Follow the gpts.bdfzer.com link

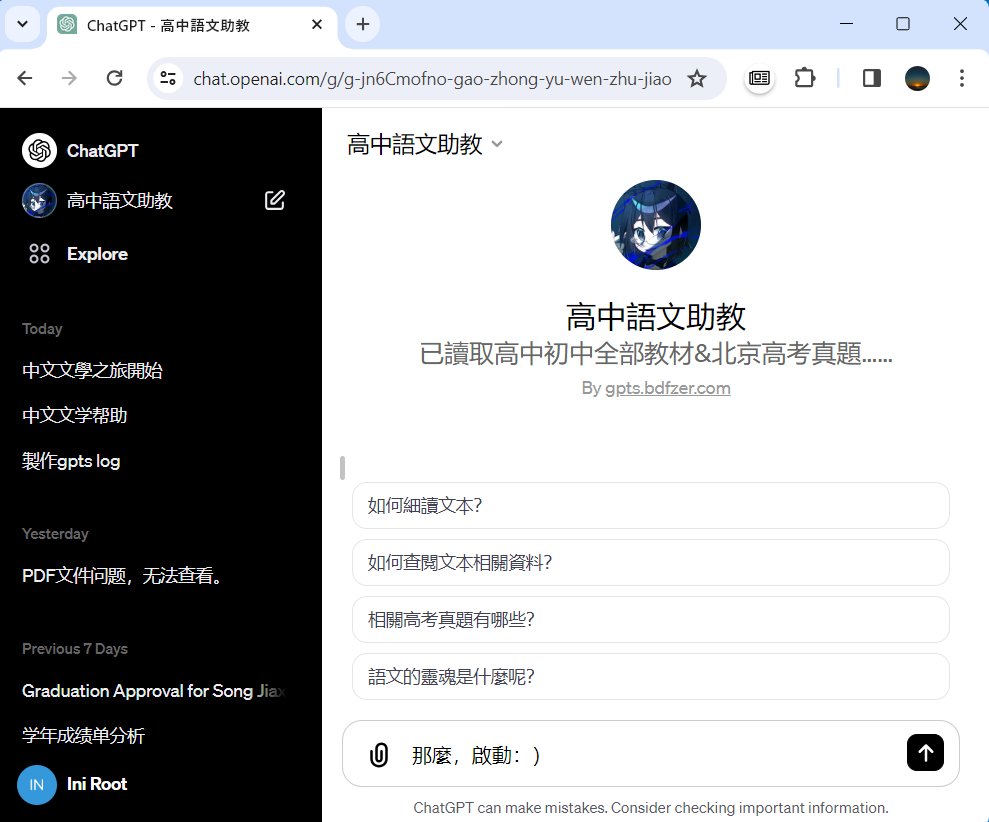(x=667, y=388)
